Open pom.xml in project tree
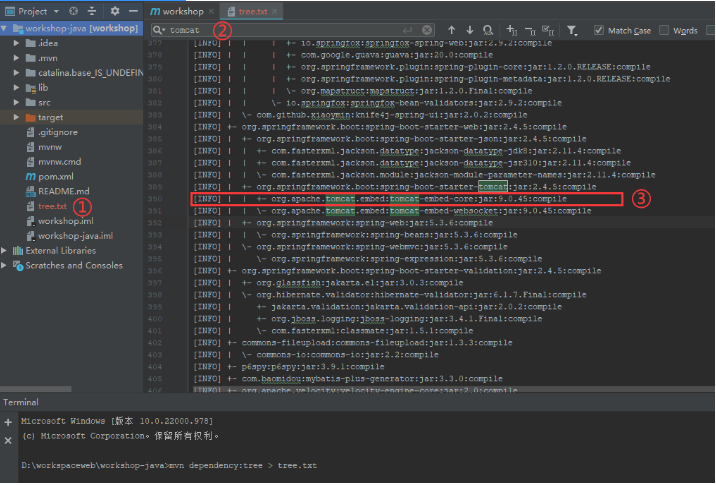Viewport: 716px width, 485px height. click(56, 176)
